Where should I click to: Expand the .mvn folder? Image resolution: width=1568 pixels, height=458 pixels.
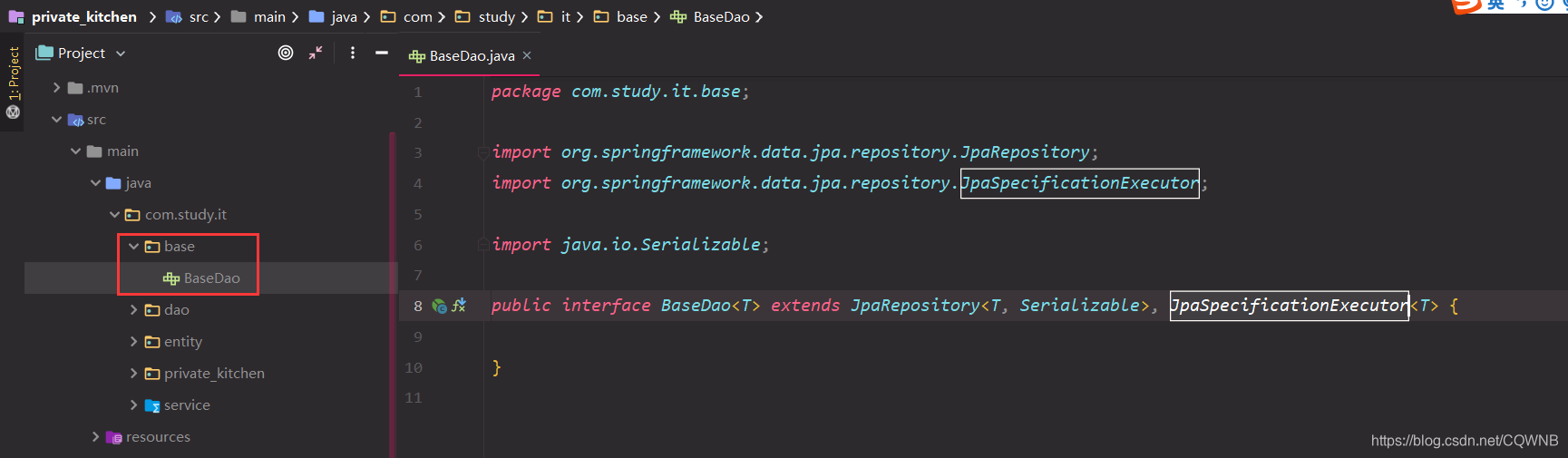[56, 88]
